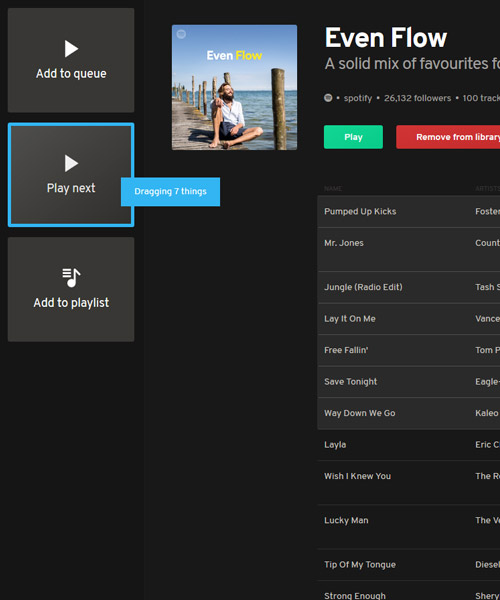This screenshot has height=600, width=500.
Task: Click the 'Play next' label
Action: (71, 188)
